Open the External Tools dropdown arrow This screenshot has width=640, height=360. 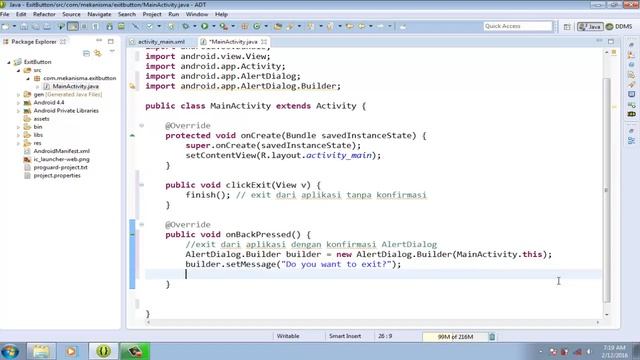233,27
